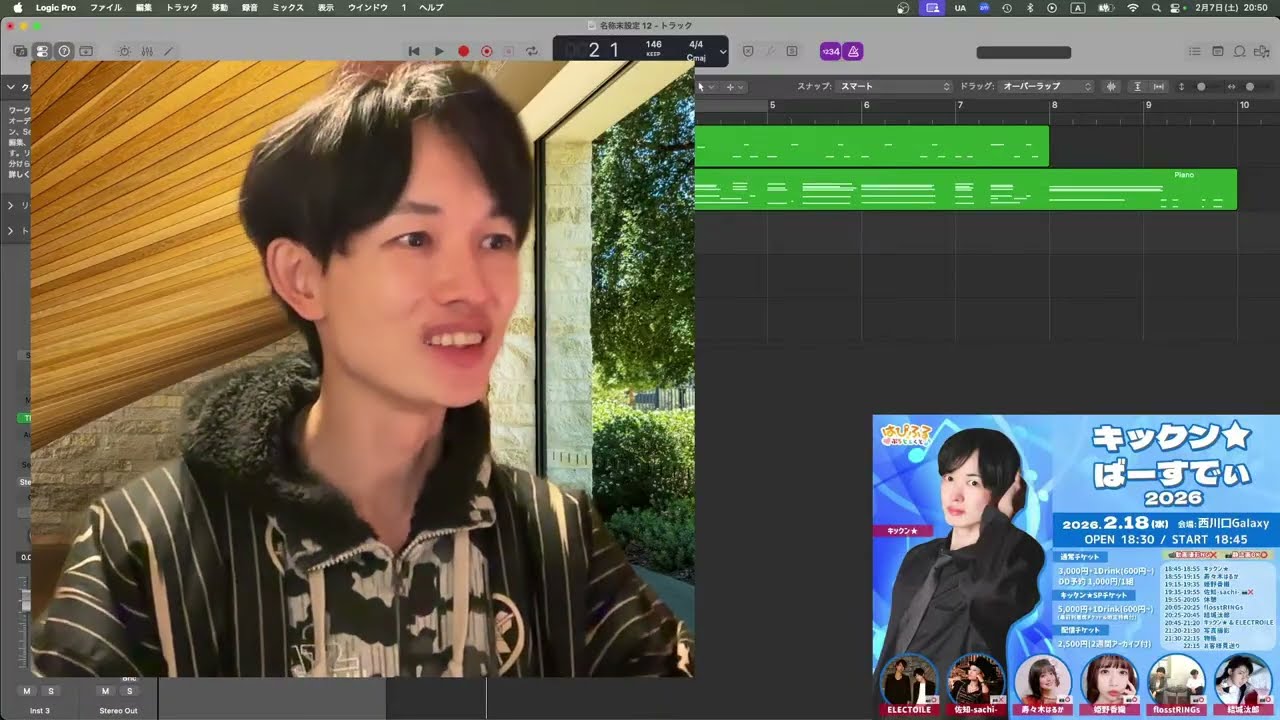
Task: Click the red Record button
Action: tap(463, 51)
